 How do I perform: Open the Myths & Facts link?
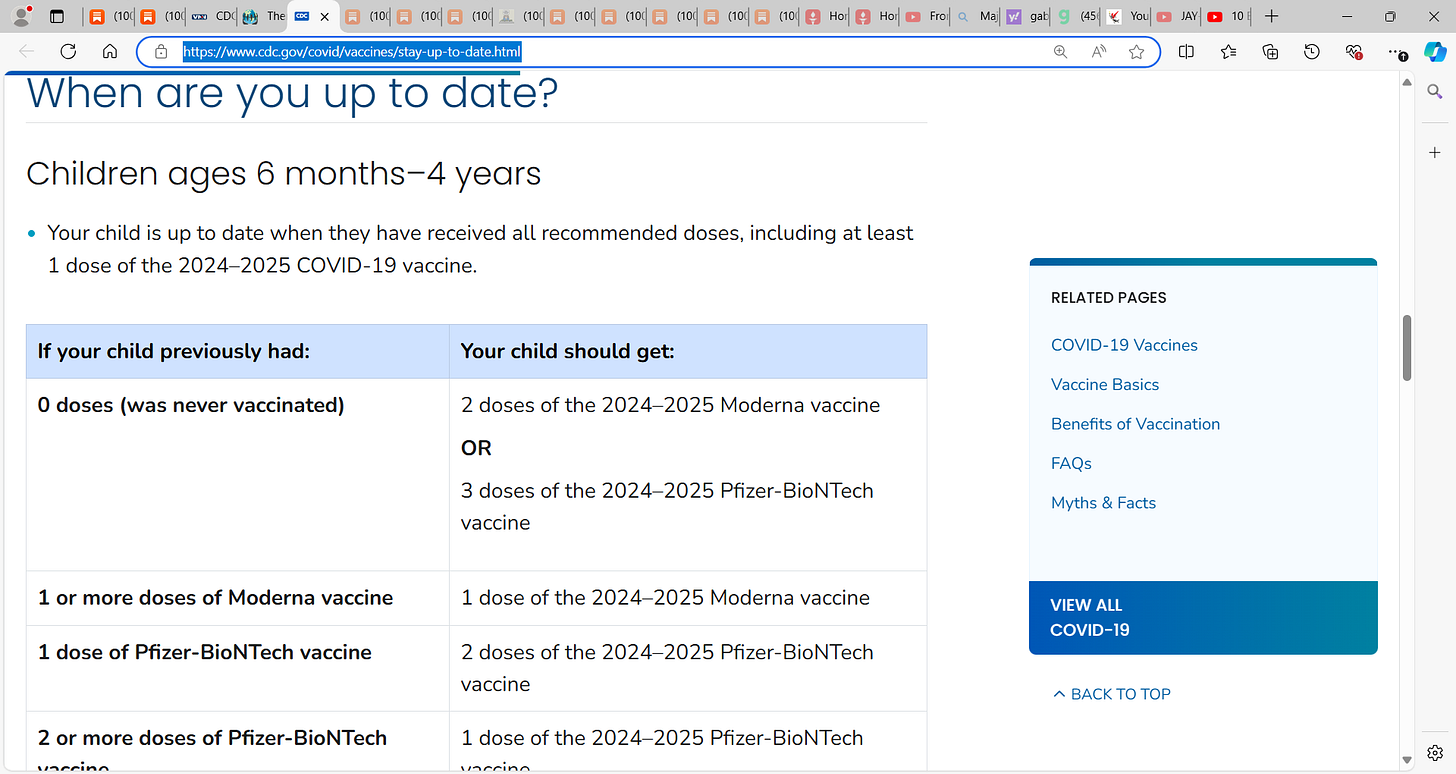pos(1103,503)
